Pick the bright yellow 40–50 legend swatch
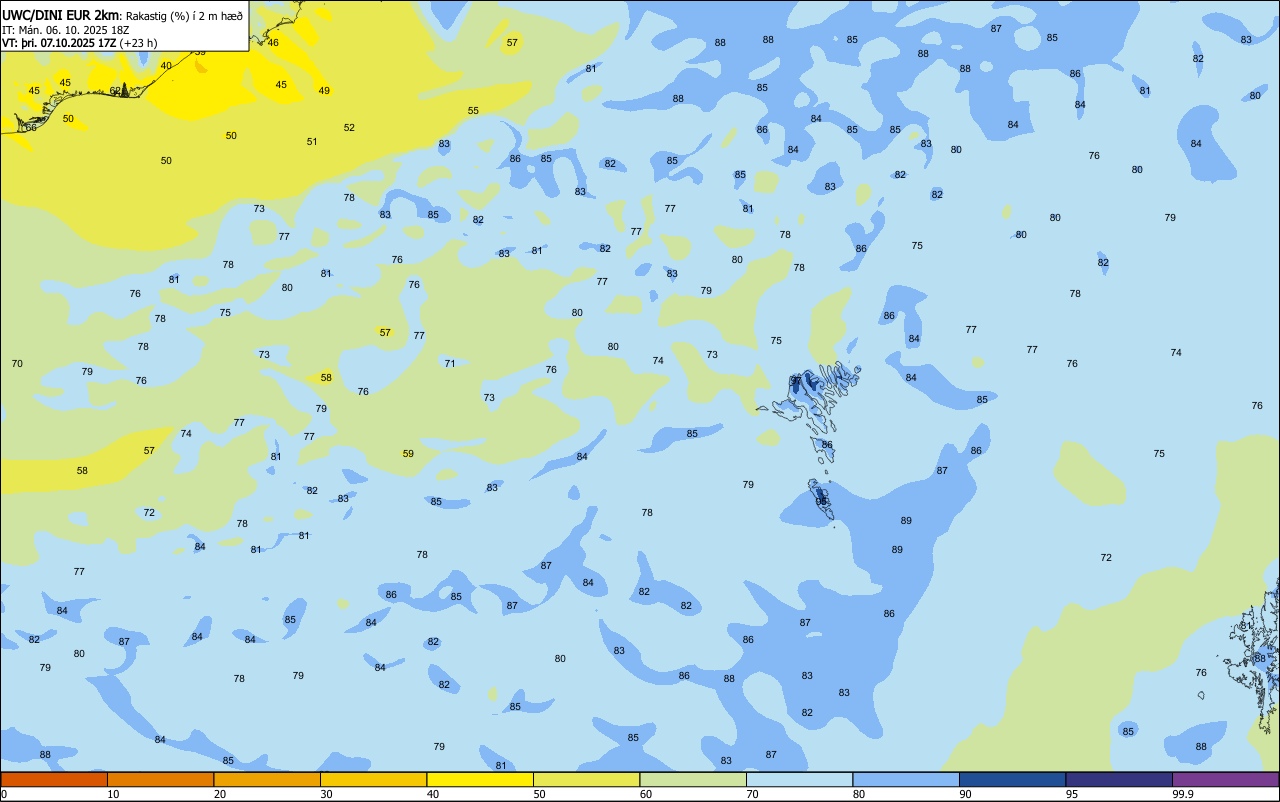1280x802 pixels. click(480, 779)
